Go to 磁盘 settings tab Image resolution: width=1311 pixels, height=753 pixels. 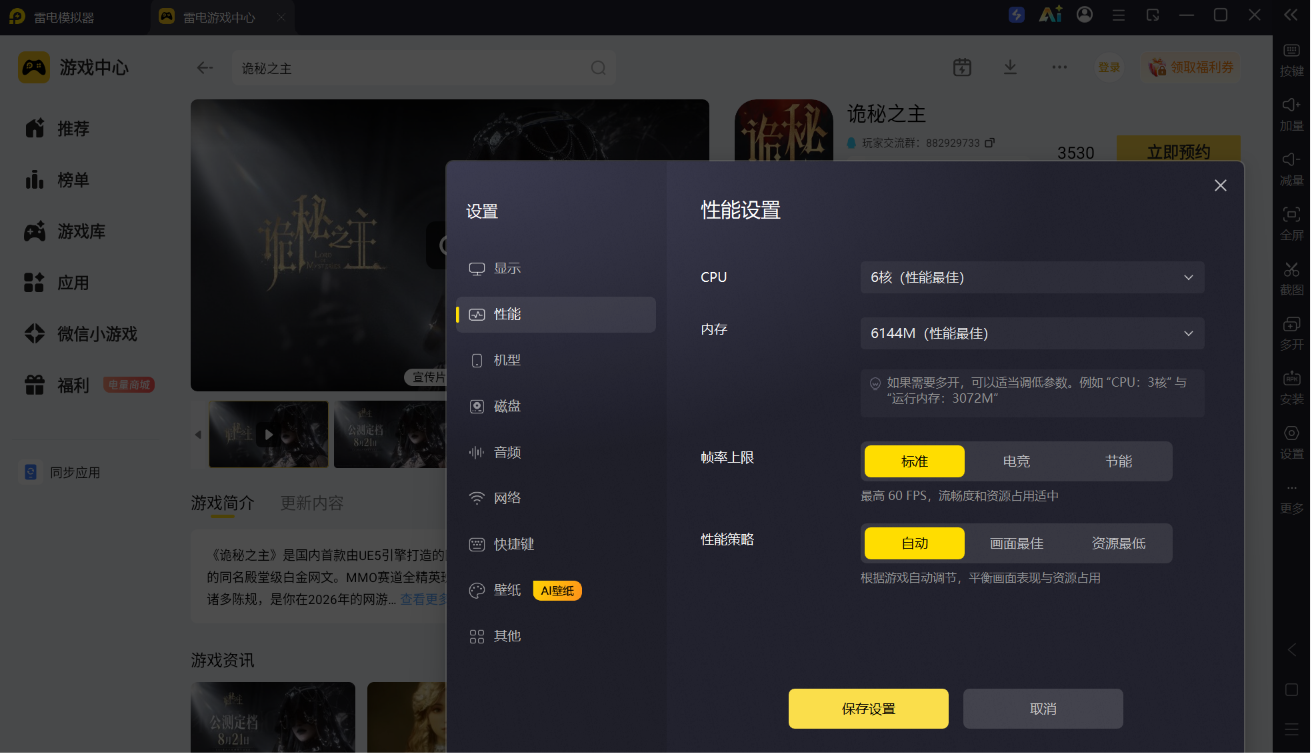pyautogui.click(x=556, y=406)
